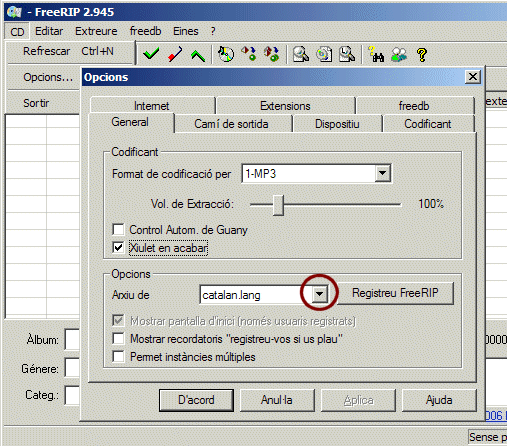Enable Control Autom. de Guany checkbox
The width and height of the screenshot is (507, 446).
click(x=118, y=230)
